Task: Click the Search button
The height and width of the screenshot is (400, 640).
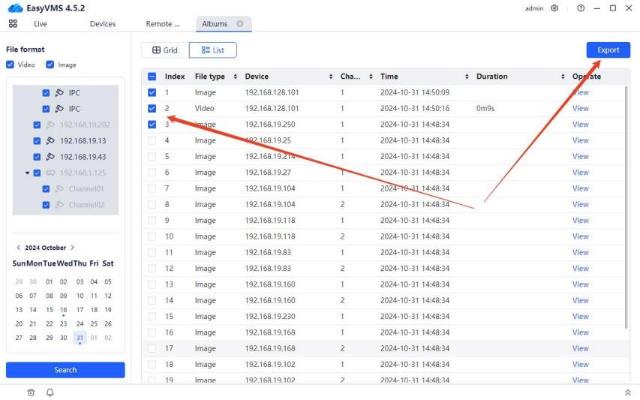Action: pos(65,370)
